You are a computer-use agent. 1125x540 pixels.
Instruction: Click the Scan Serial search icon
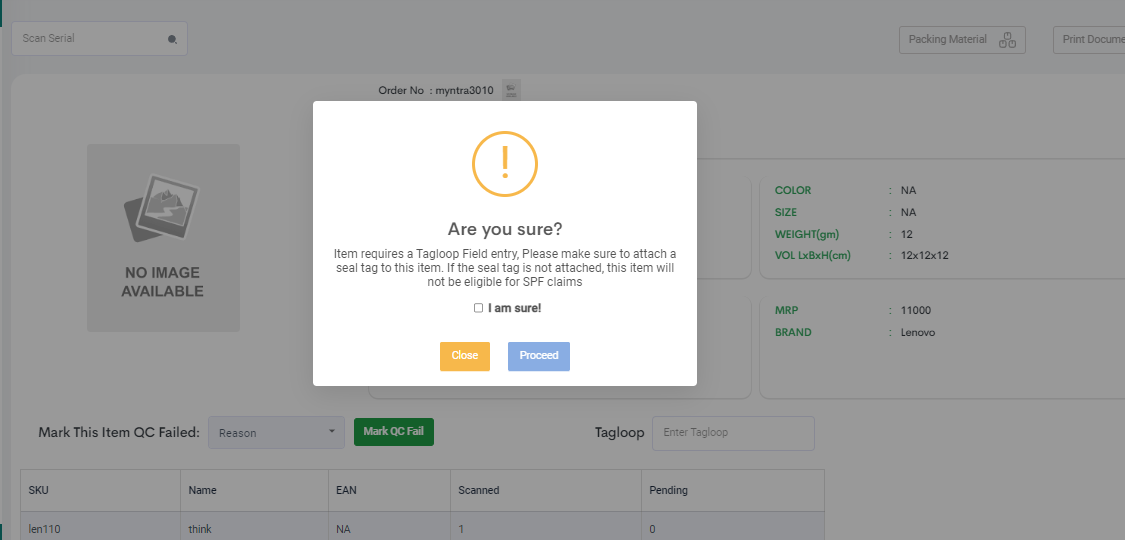(x=172, y=39)
